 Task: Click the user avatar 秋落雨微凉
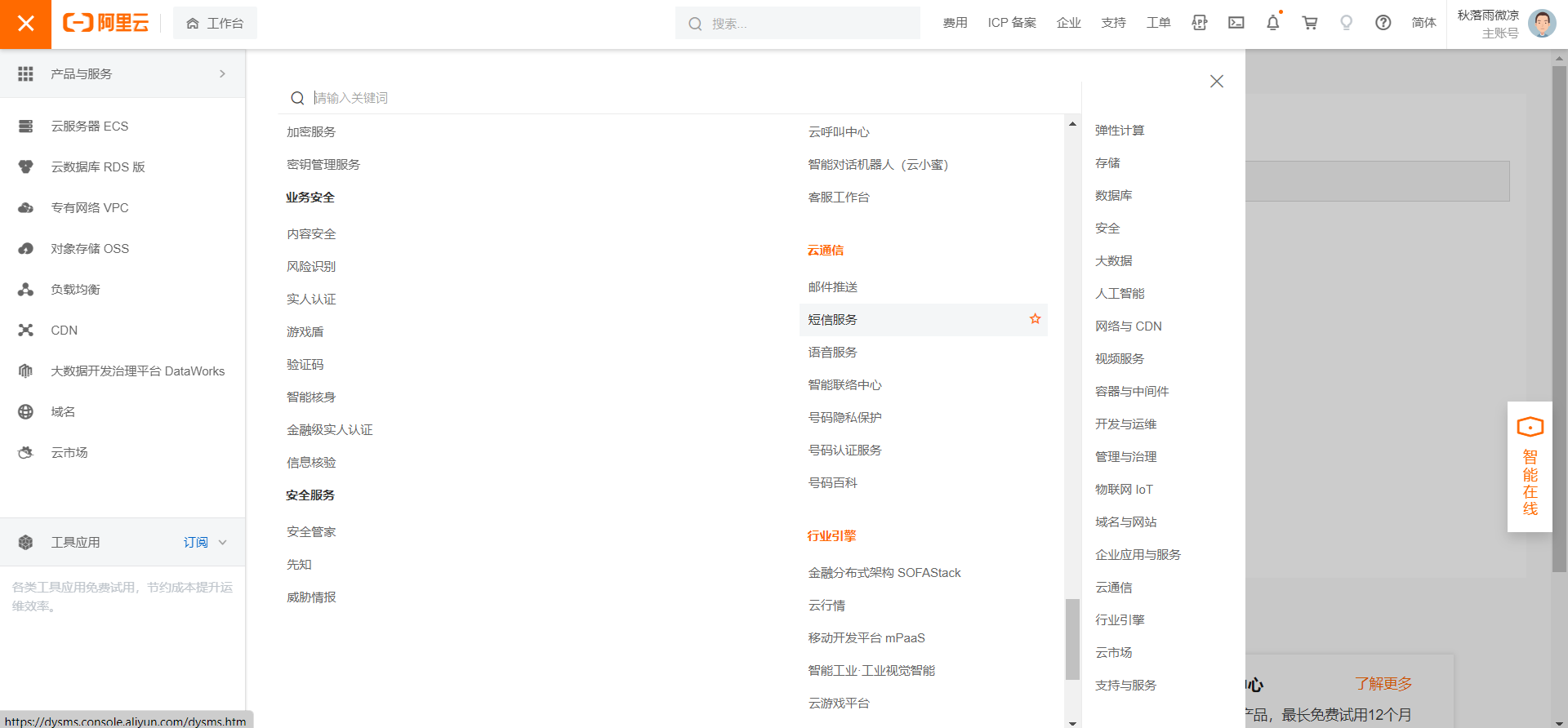1542,23
